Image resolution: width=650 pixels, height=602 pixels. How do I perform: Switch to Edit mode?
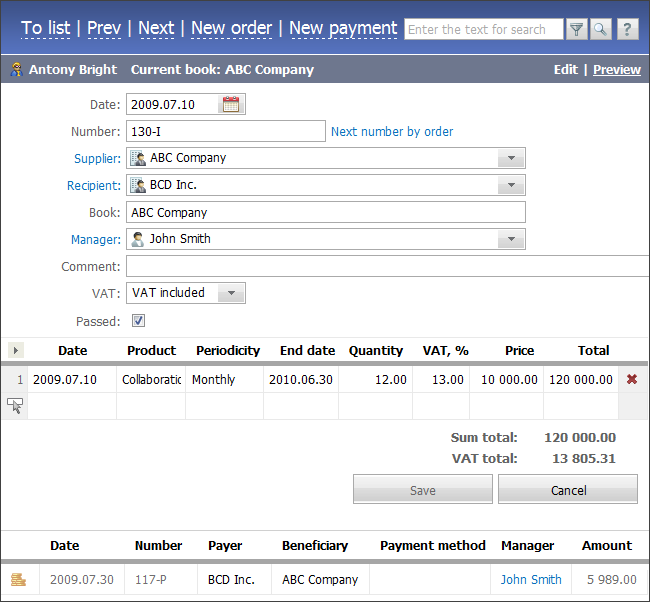(566, 69)
